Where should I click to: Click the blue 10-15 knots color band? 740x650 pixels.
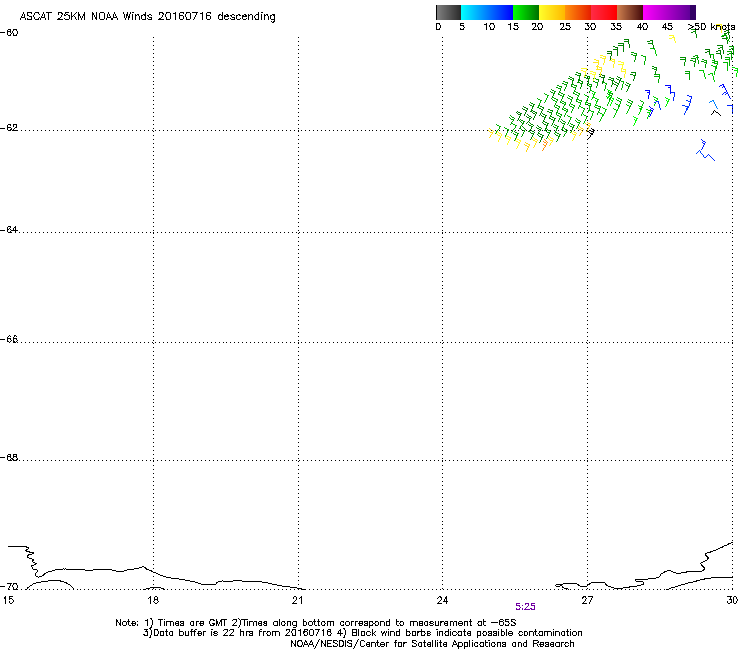point(500,12)
